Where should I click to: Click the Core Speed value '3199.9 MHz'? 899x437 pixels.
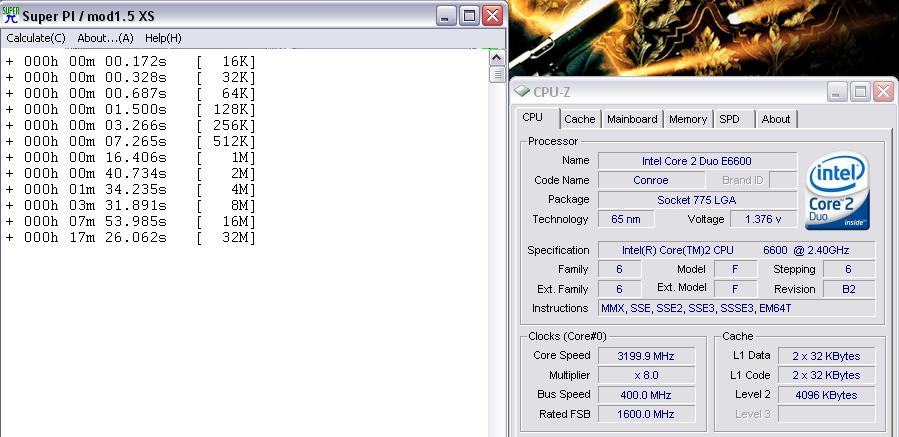[646, 356]
